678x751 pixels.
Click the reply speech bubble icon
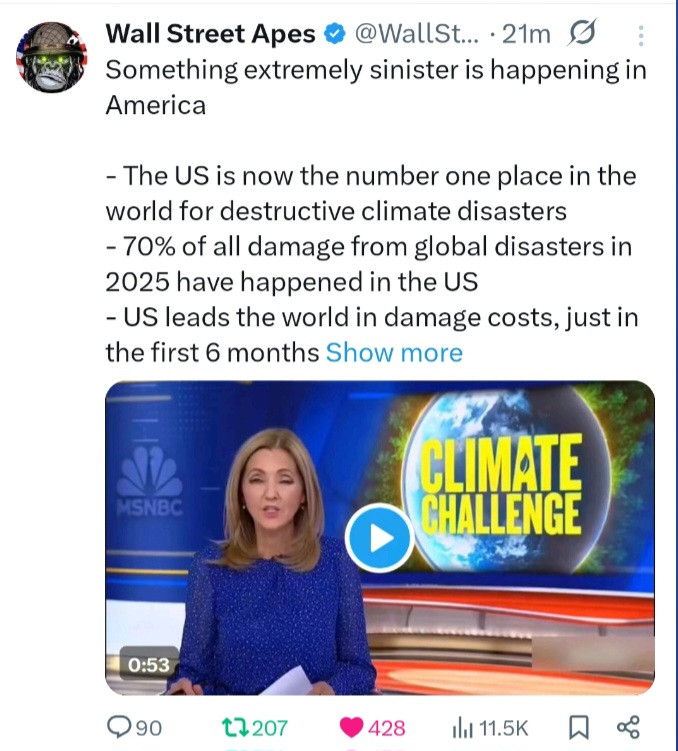(x=117, y=727)
